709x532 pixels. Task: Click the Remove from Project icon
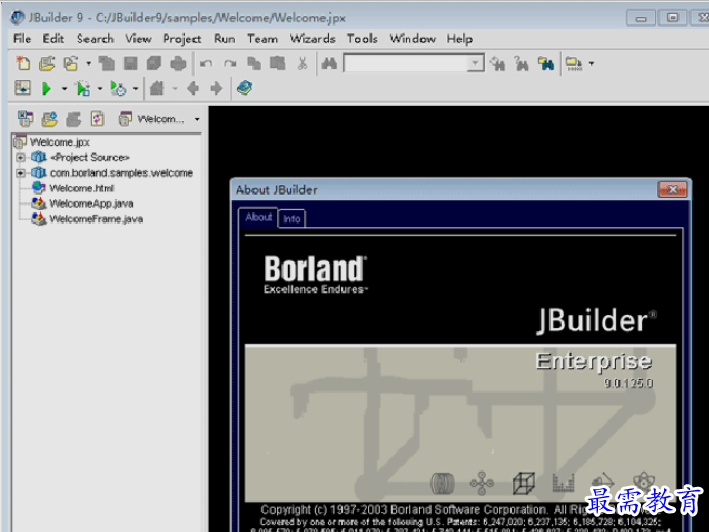pos(73,119)
